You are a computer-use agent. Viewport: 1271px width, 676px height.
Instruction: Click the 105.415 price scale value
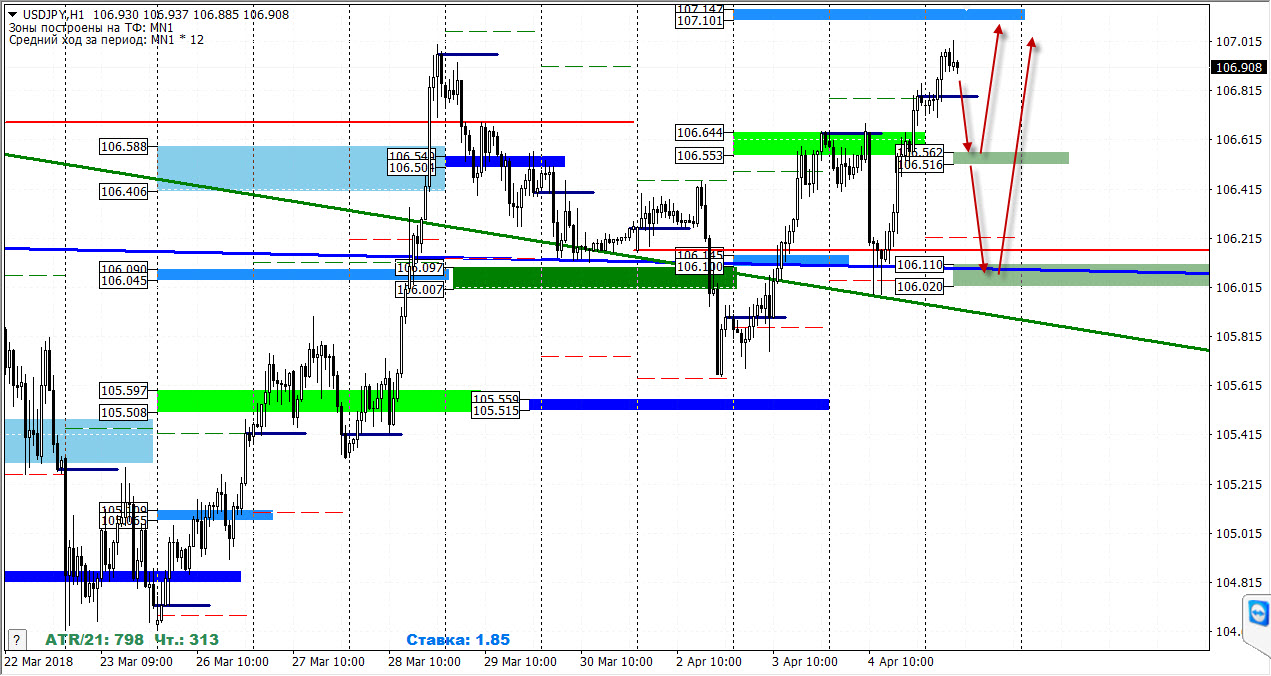(1238, 435)
